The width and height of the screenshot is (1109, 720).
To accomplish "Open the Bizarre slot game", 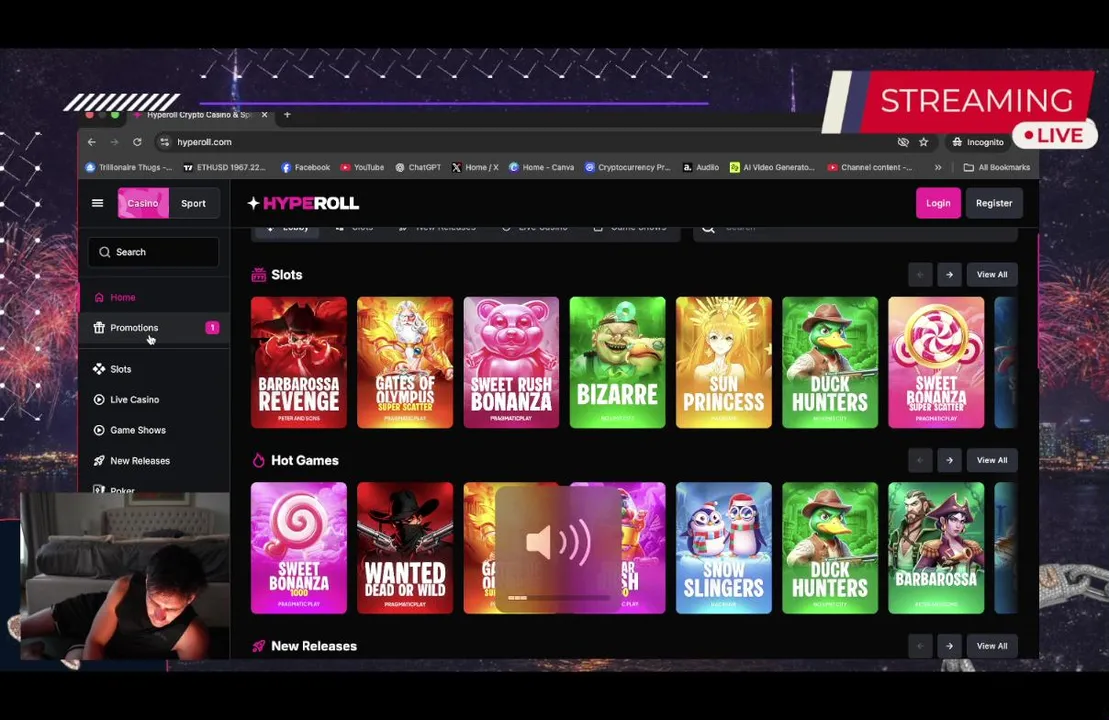I will (617, 362).
